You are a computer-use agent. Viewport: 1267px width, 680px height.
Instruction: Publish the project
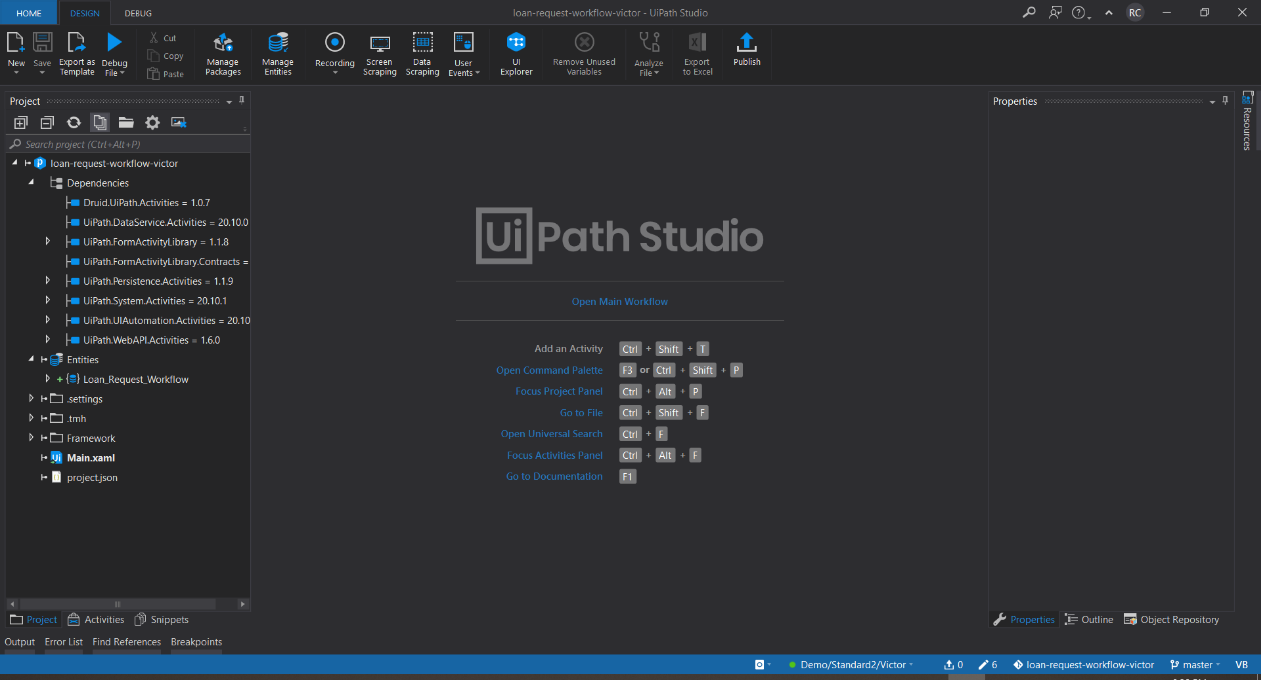tap(747, 48)
